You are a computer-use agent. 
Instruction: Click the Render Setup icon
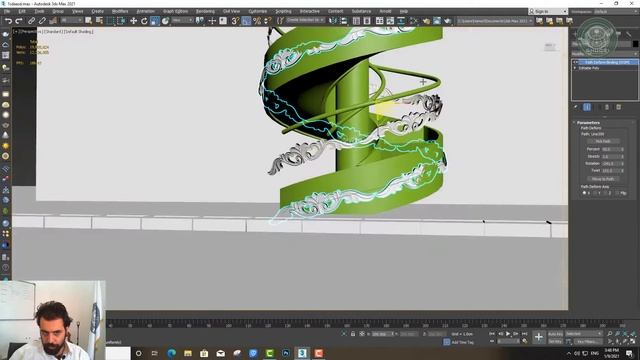click(x=426, y=20)
